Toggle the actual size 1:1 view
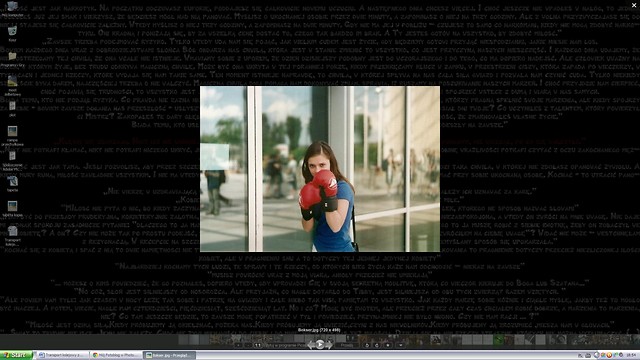 point(258,345)
